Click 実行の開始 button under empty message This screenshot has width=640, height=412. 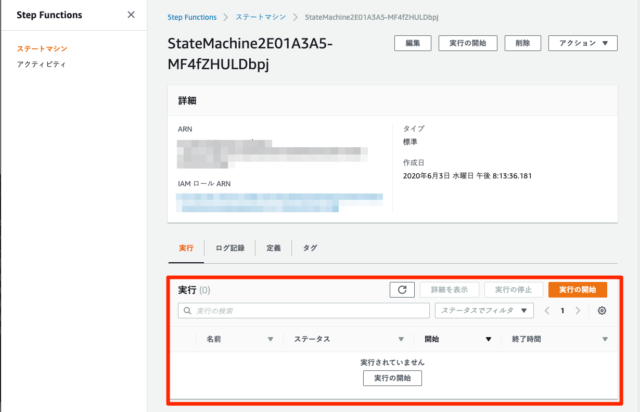(x=392, y=378)
